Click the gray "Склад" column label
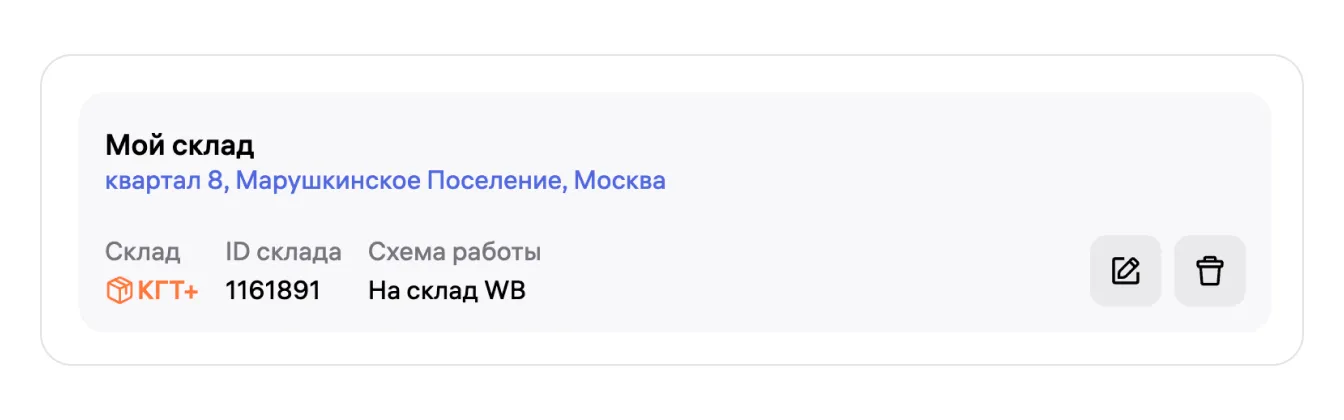 [143, 252]
